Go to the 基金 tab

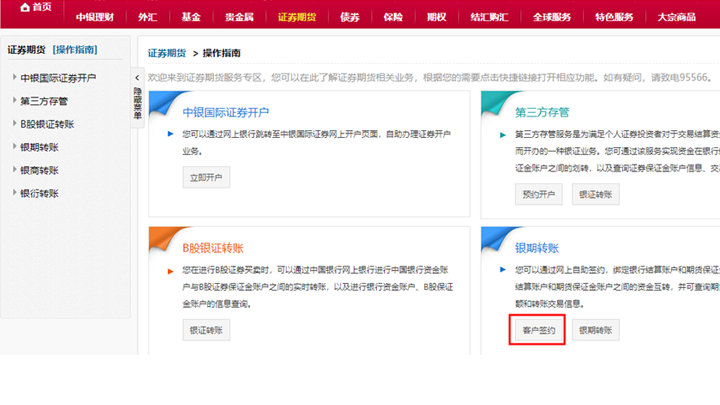pyautogui.click(x=190, y=17)
